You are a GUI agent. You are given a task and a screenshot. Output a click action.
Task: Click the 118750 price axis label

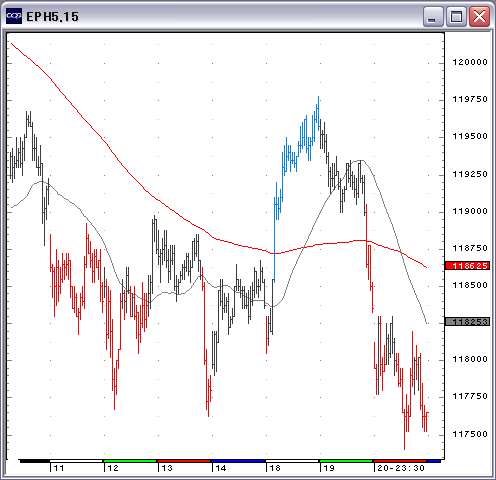470,248
